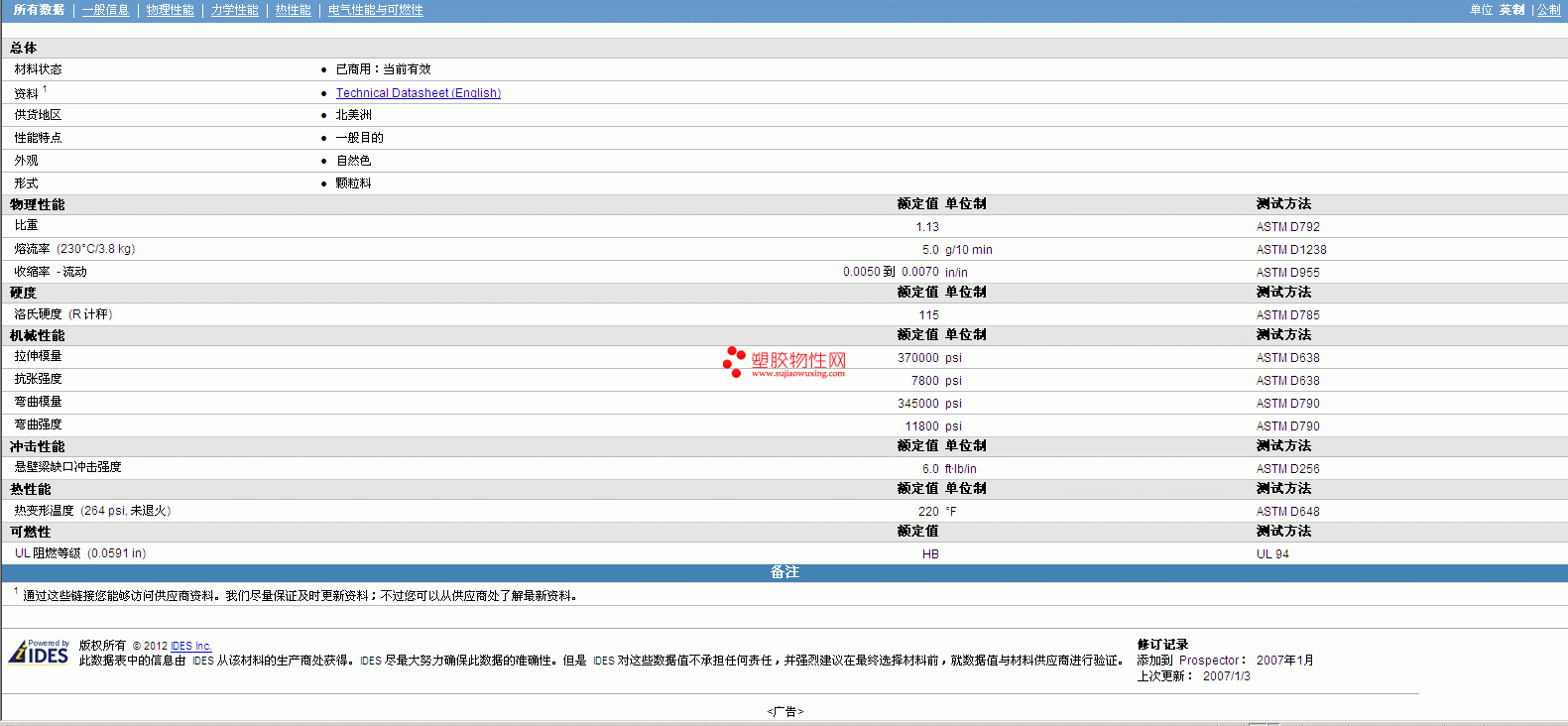Click the 自然色 appearance value
This screenshot has width=1568, height=726.
coord(353,161)
